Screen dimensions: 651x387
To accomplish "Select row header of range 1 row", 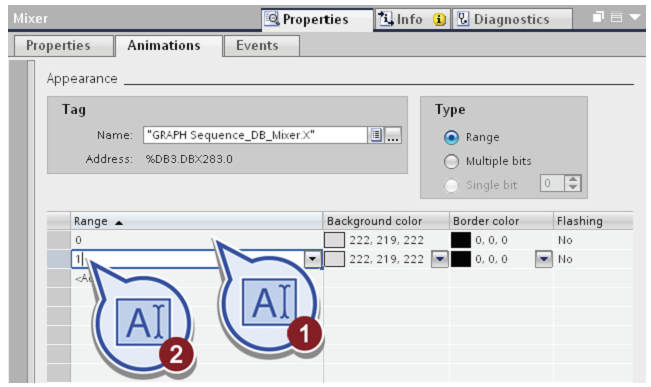I will tap(59, 260).
